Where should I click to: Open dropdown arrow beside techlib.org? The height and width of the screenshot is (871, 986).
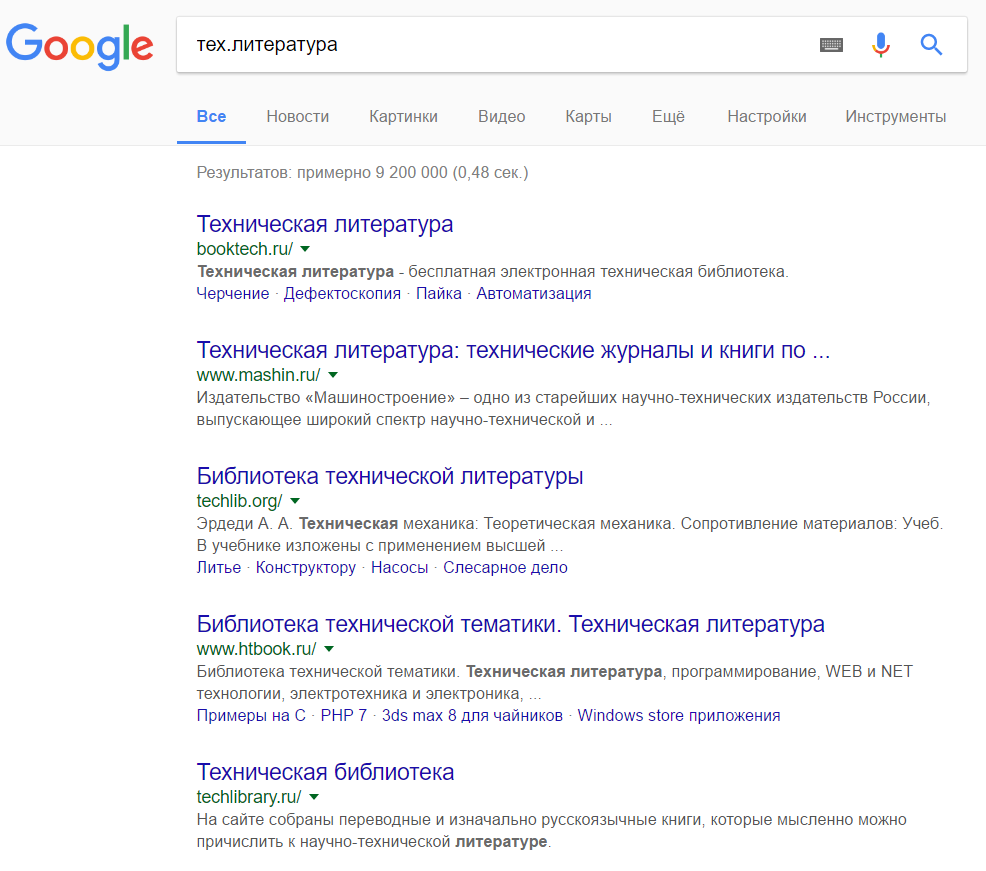click(x=295, y=501)
